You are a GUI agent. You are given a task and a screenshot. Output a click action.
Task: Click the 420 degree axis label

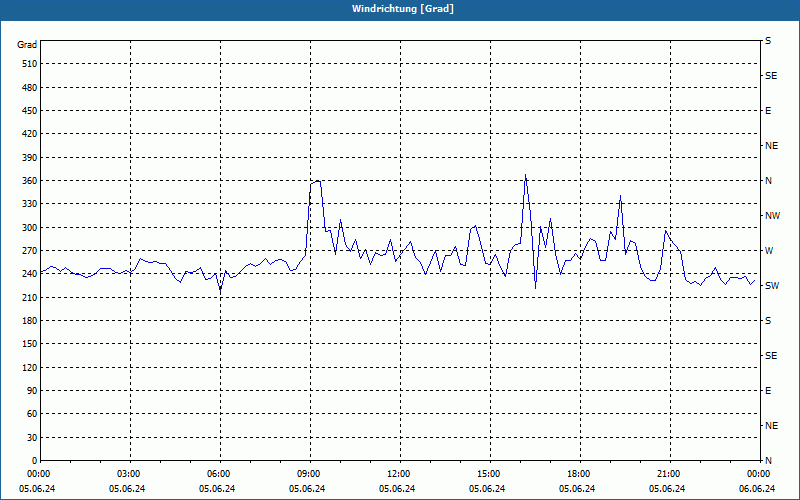coord(30,134)
